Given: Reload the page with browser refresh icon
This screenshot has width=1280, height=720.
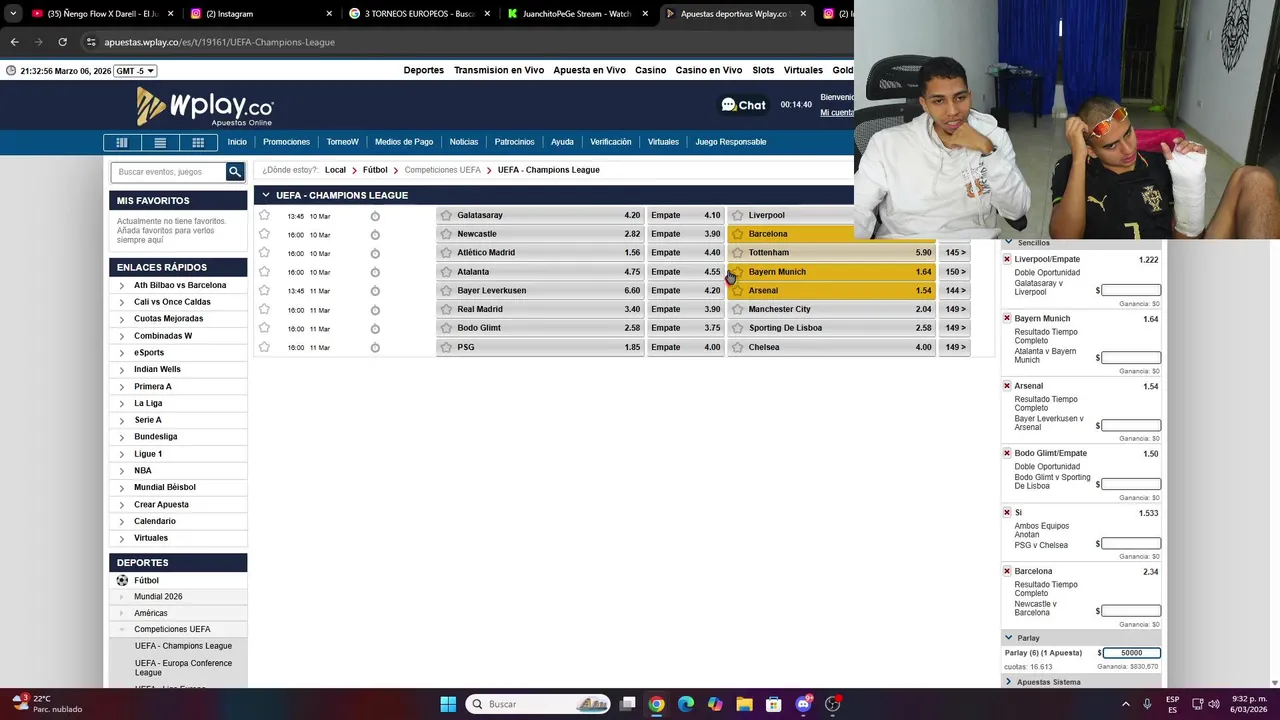Looking at the screenshot, I should (62, 42).
